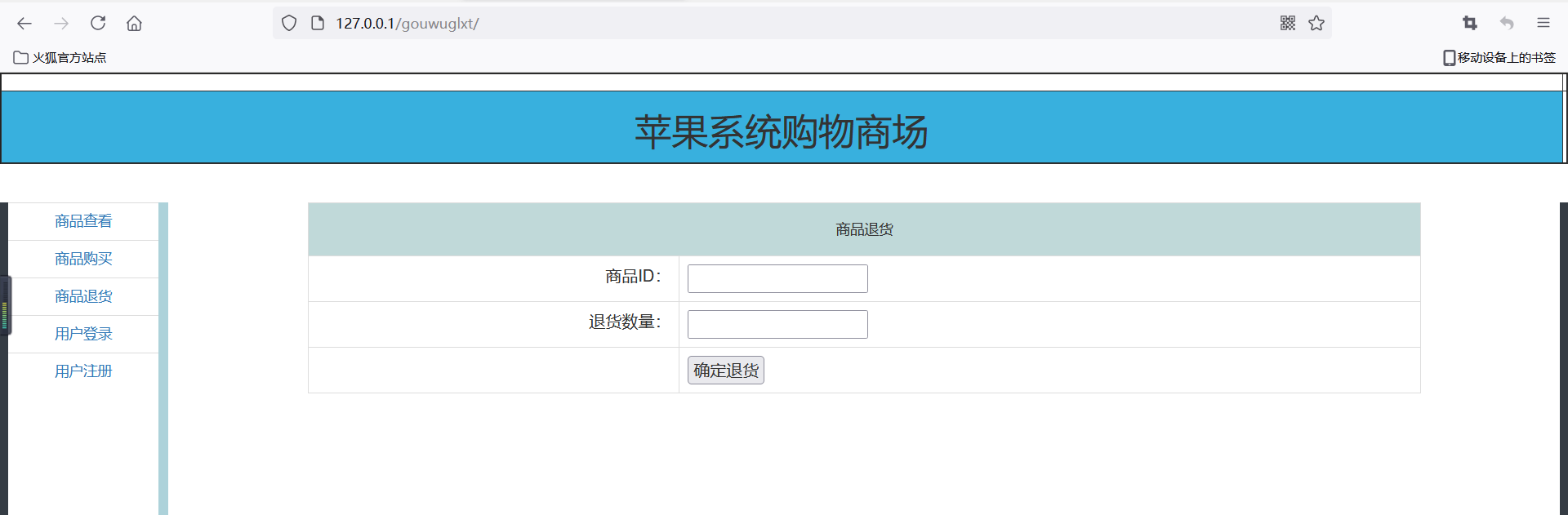Screen dimensions: 1568x515
Task: Click the 商品ID input field
Action: [777, 278]
